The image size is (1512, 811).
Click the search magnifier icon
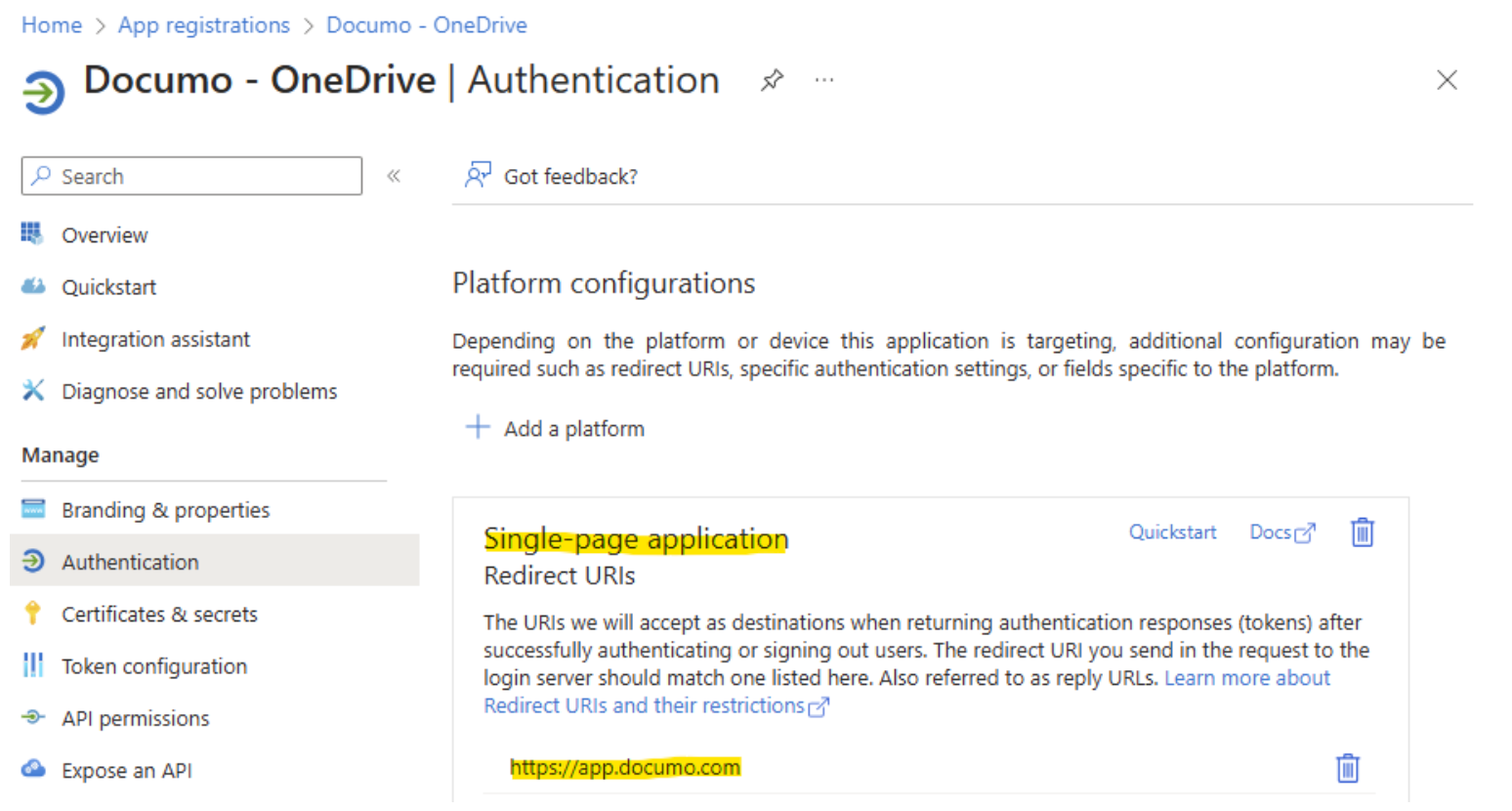[41, 176]
